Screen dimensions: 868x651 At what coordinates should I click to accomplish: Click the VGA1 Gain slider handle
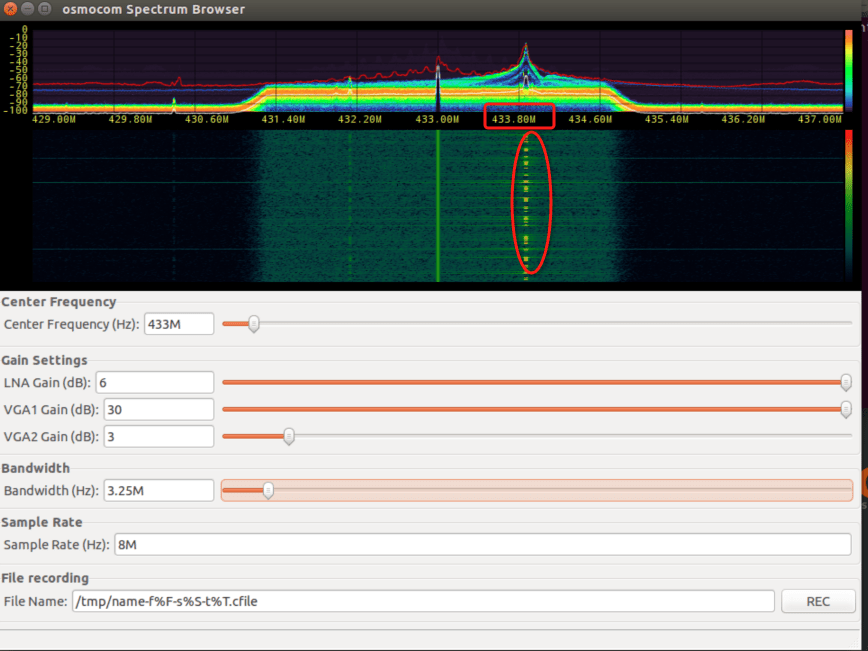click(845, 409)
